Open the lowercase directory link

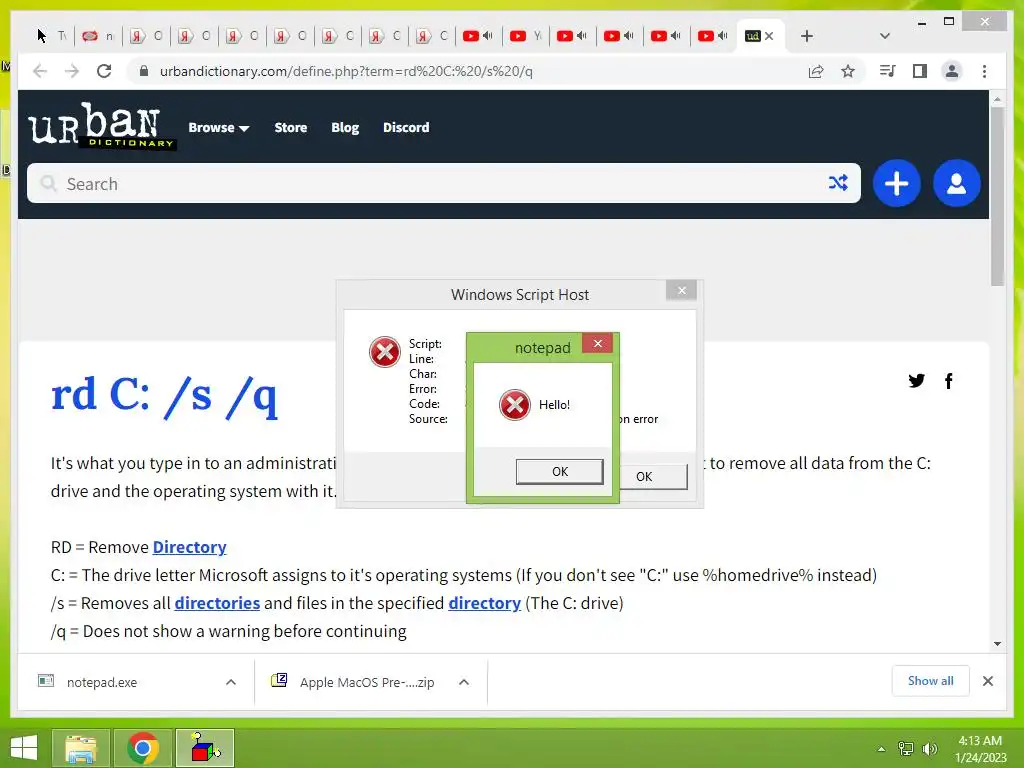point(485,603)
